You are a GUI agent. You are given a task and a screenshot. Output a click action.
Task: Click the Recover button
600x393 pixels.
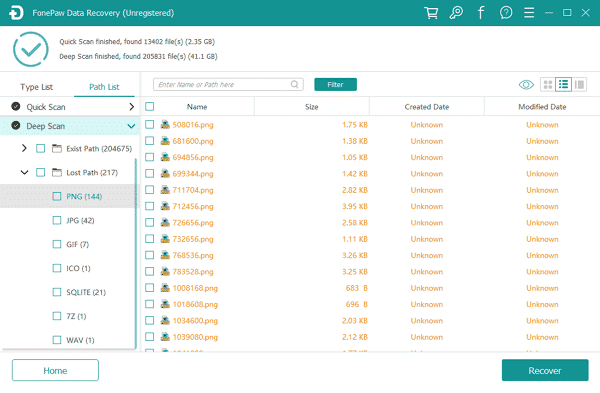pos(545,370)
